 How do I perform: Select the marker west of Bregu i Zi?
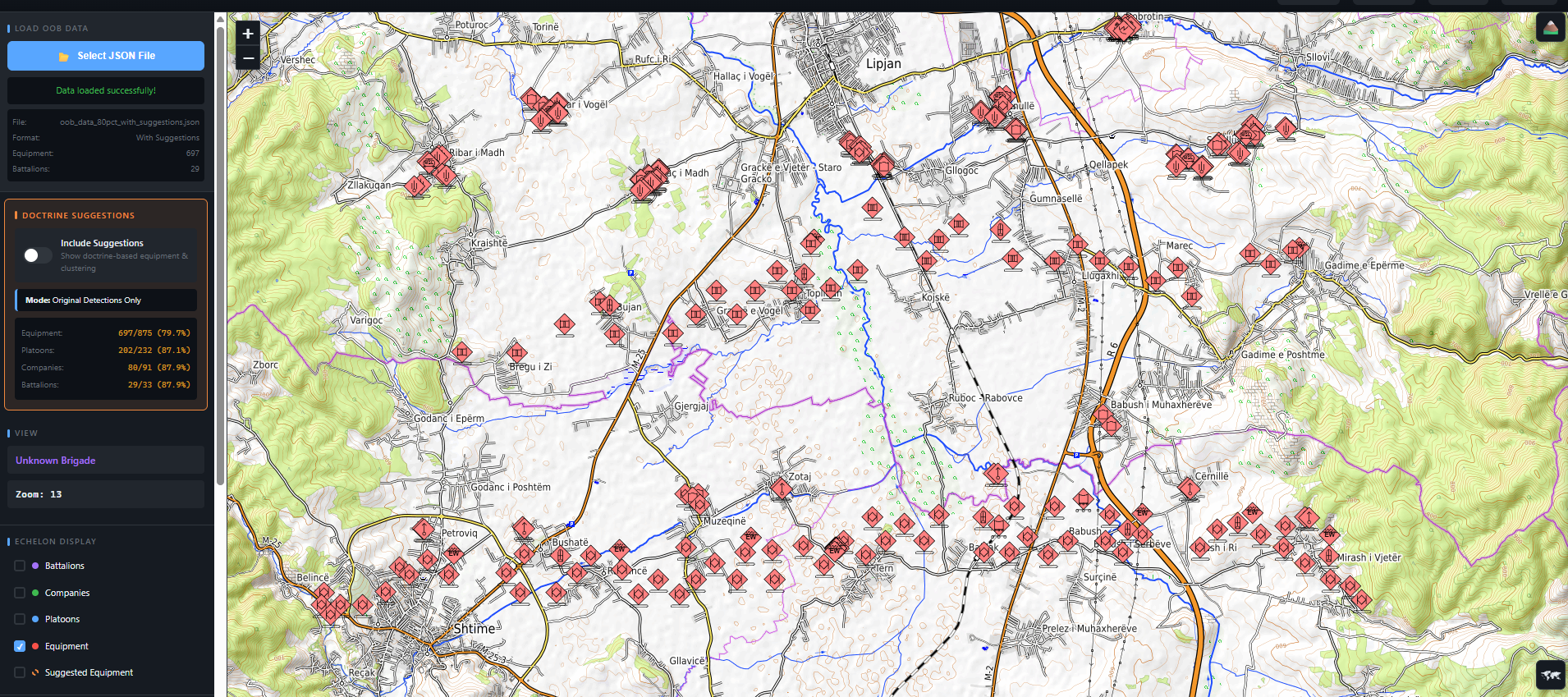pyautogui.click(x=462, y=352)
